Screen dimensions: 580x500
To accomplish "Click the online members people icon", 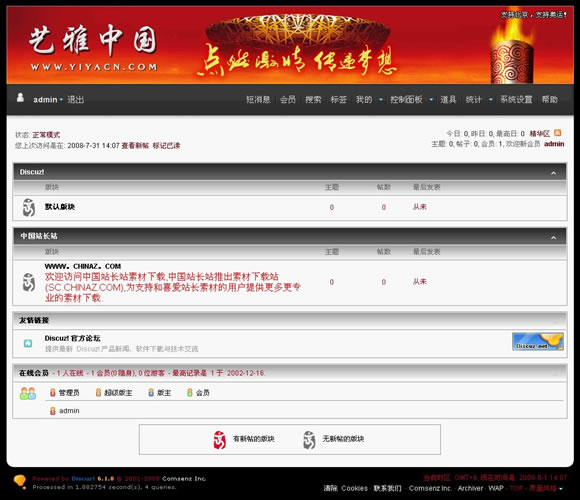I will [28, 393].
